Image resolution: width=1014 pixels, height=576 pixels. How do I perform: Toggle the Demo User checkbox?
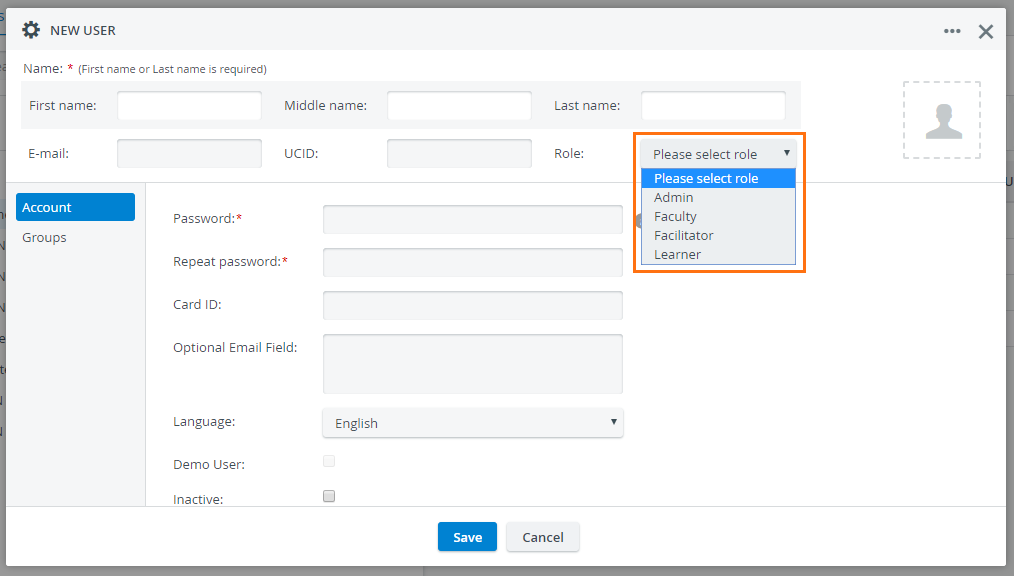329,461
